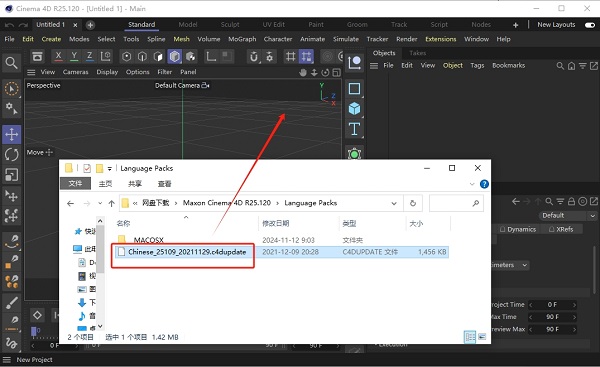Click the Redo arrow in Cinema 4D
Image resolution: width=600 pixels, height=367 pixels.
pos(24,25)
